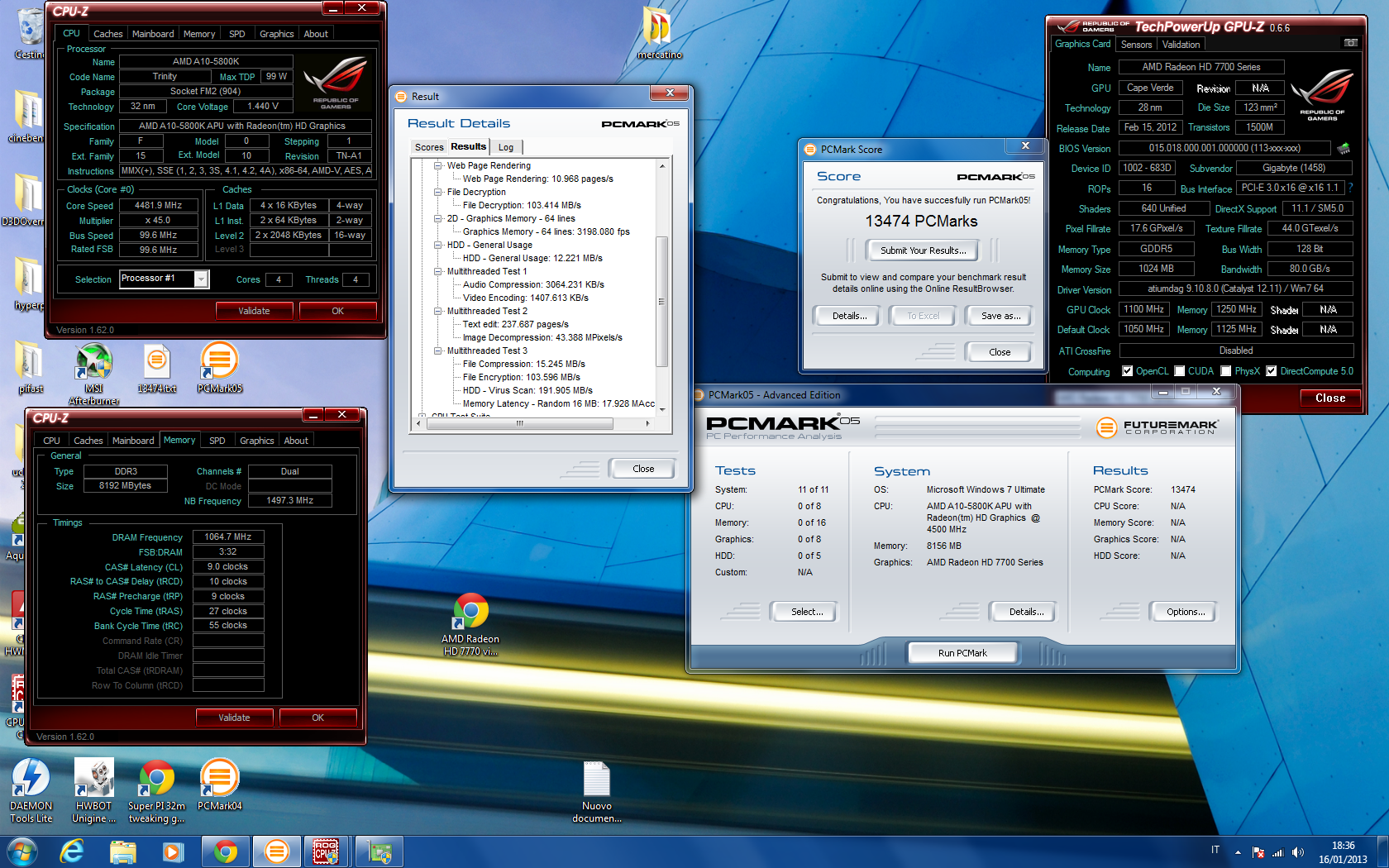
Task: Open Internet Explorer from the taskbar
Action: pyautogui.click(x=73, y=851)
